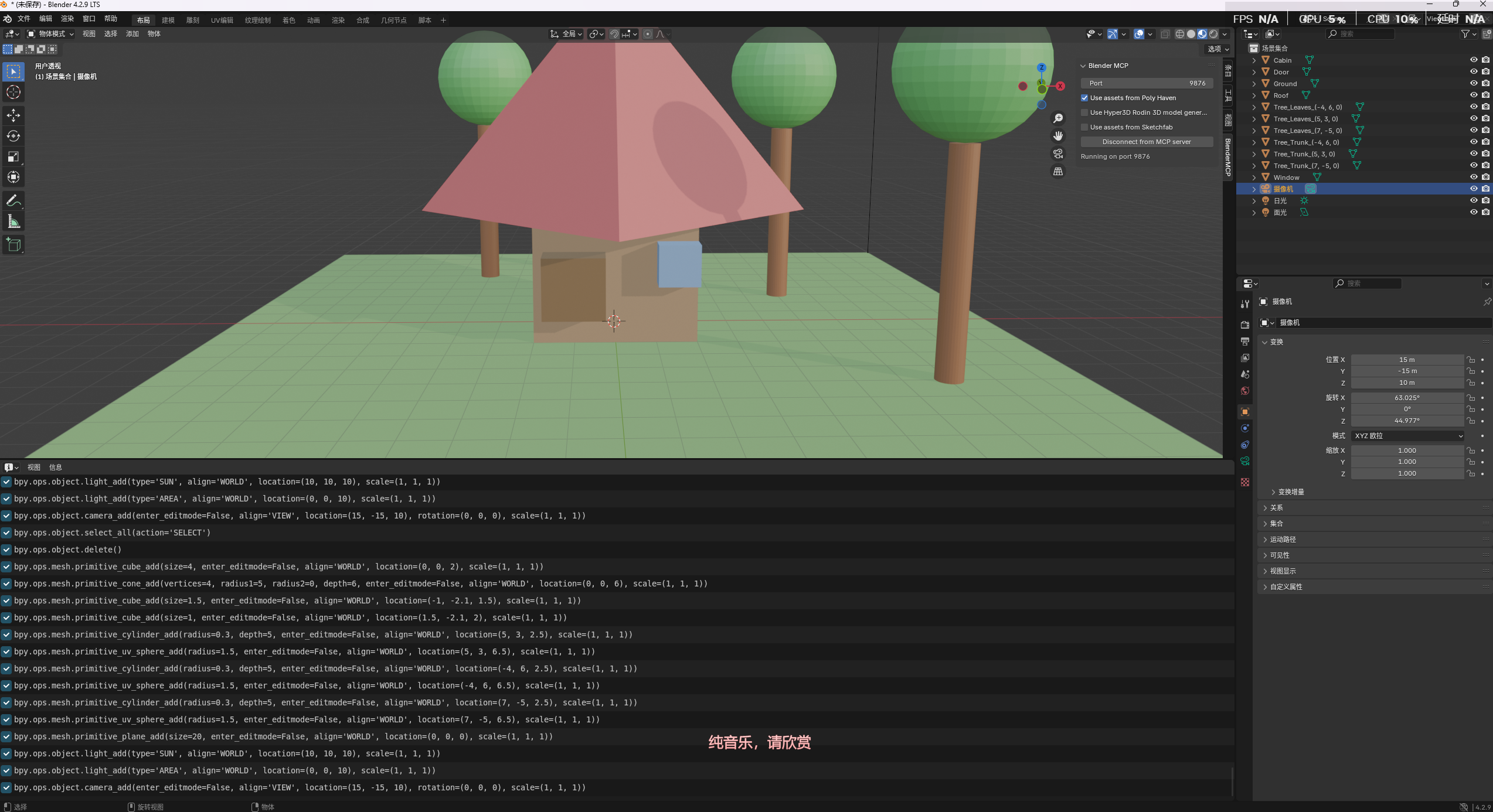The width and height of the screenshot is (1493, 812).
Task: Expand the Cabin item in outliner
Action: click(x=1254, y=60)
